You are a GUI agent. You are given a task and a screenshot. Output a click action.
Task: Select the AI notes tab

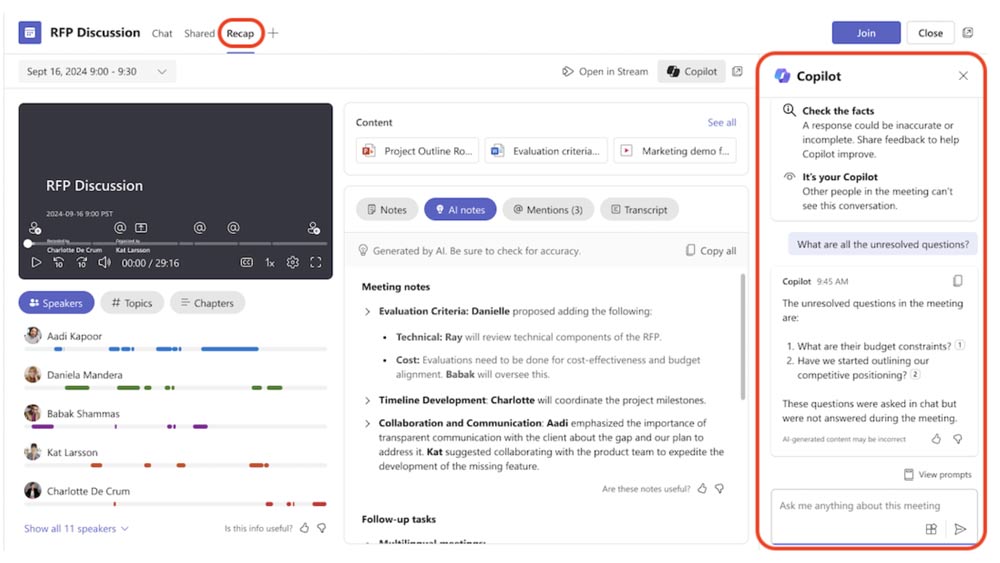pyautogui.click(x=460, y=209)
